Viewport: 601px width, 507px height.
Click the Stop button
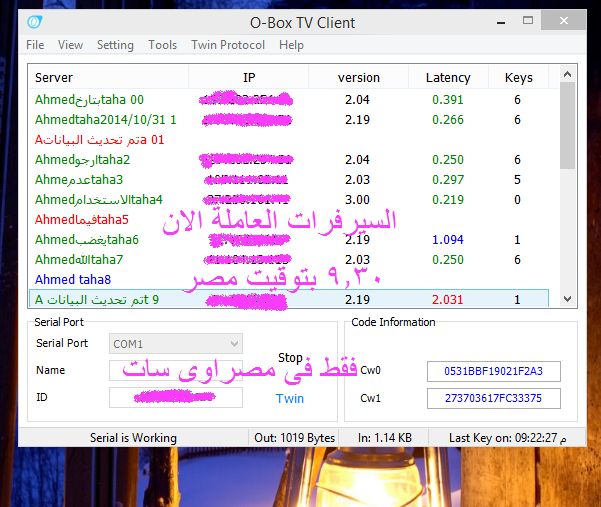(x=290, y=358)
